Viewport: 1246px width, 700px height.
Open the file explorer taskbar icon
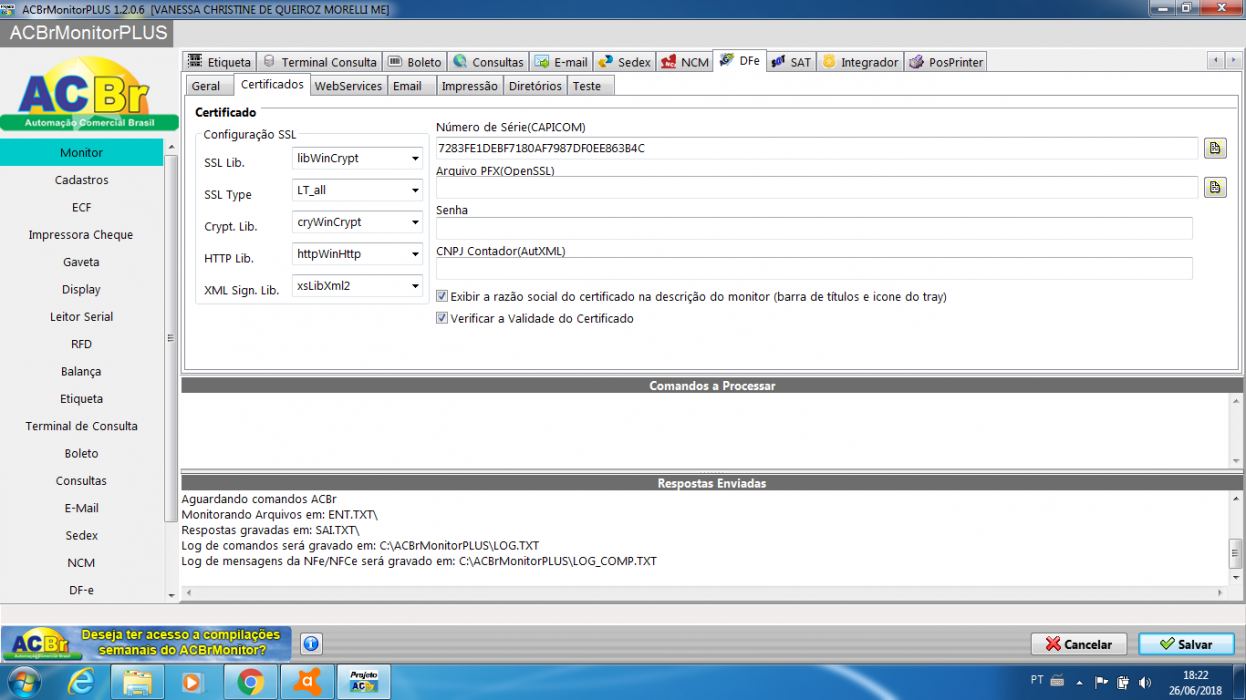coord(138,683)
